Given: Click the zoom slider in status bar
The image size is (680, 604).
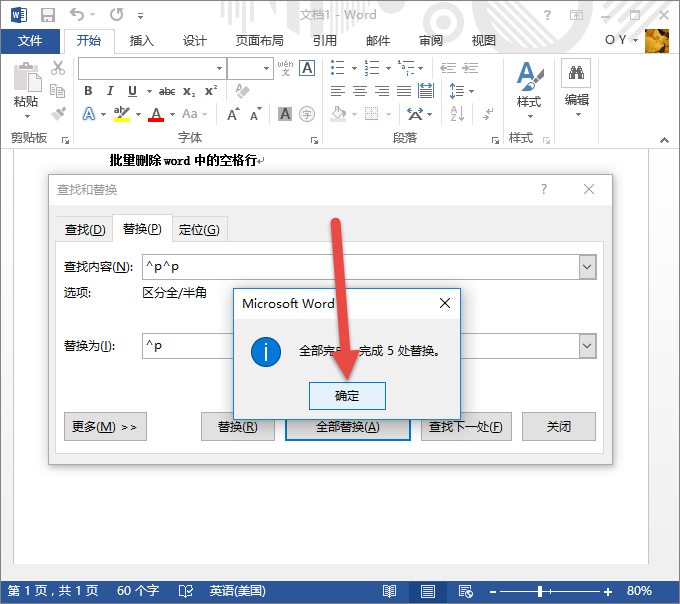Looking at the screenshot, I should click(x=554, y=591).
